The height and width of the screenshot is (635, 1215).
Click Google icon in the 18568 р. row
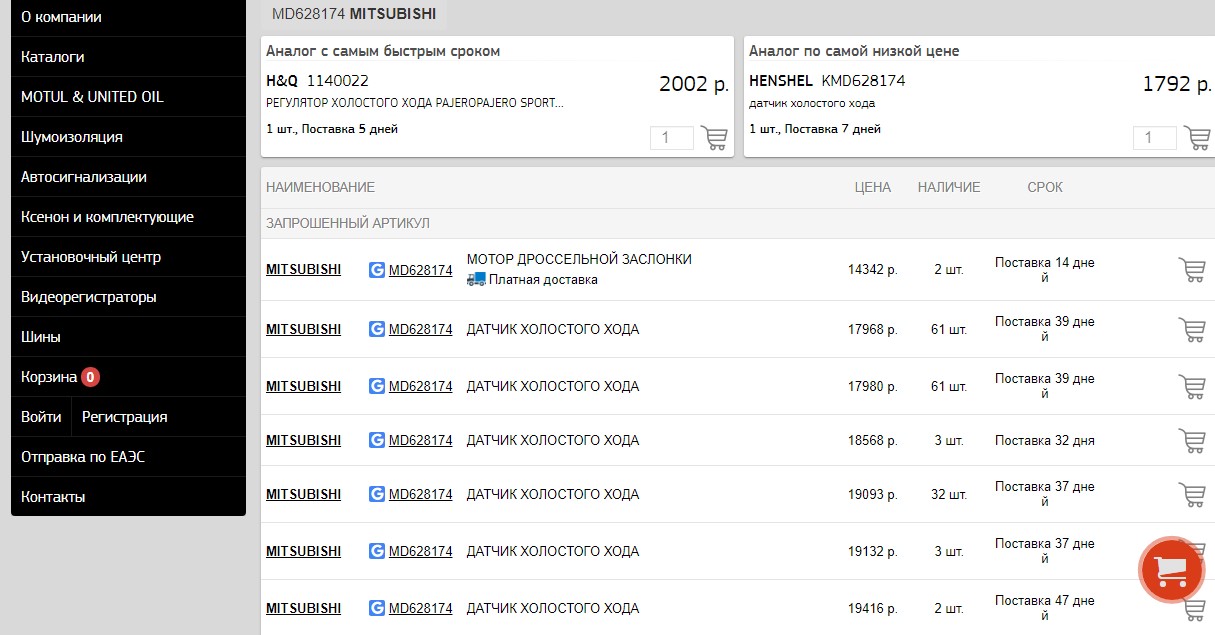377,440
